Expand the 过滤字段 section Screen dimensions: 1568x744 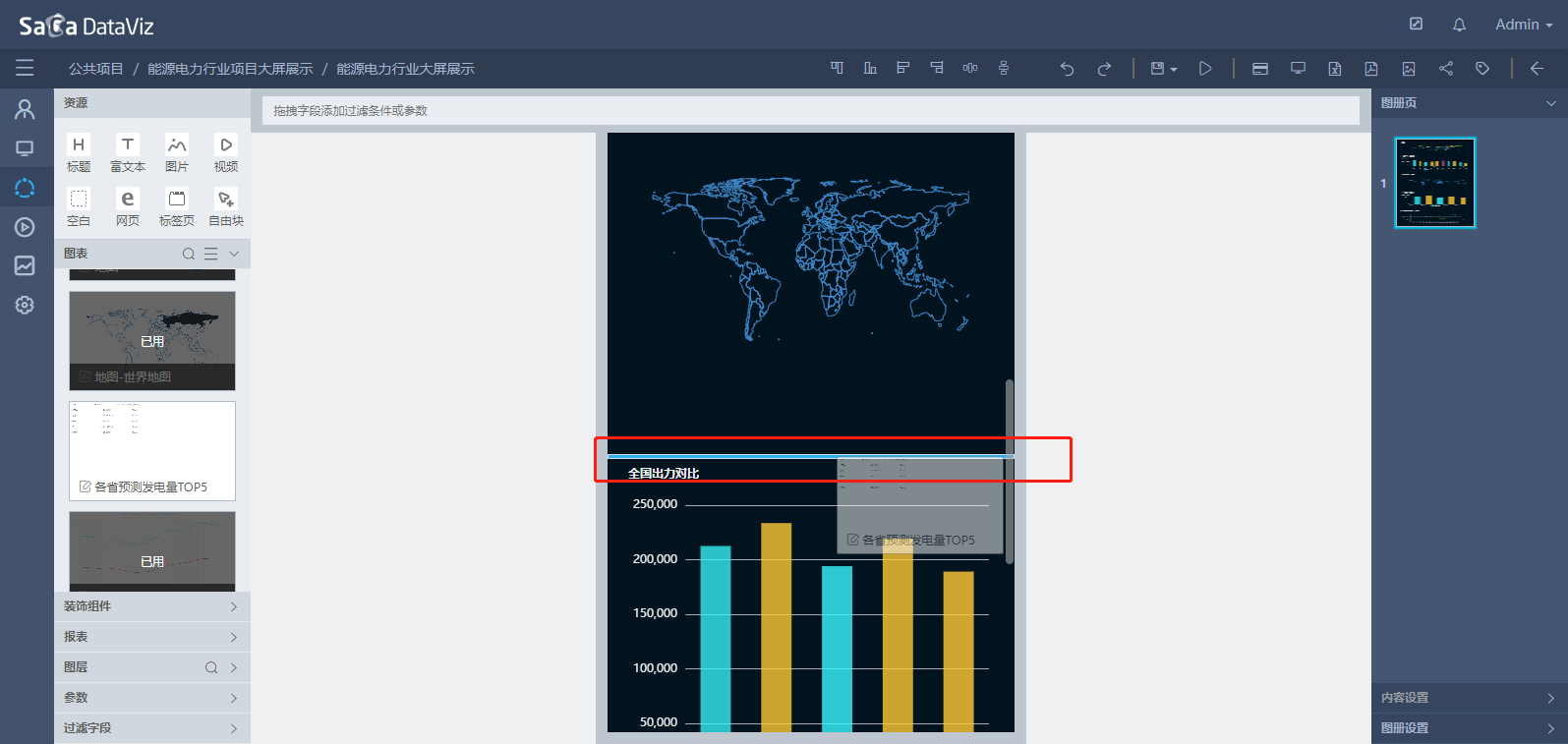point(152,728)
